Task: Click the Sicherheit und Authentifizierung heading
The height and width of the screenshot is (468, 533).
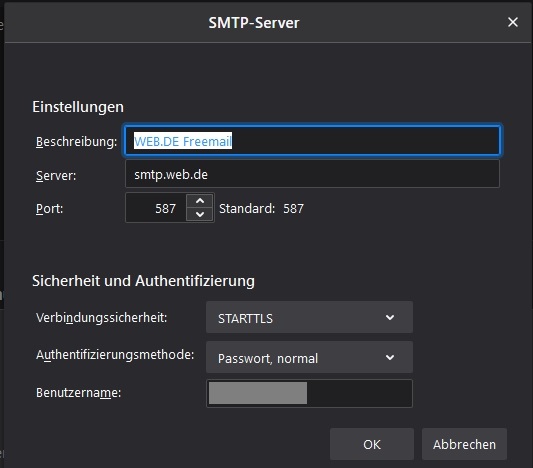Action: pos(143,281)
